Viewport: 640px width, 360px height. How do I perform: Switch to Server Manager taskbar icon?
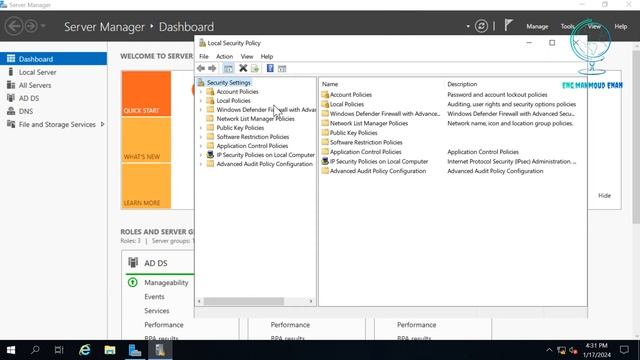tap(135, 350)
